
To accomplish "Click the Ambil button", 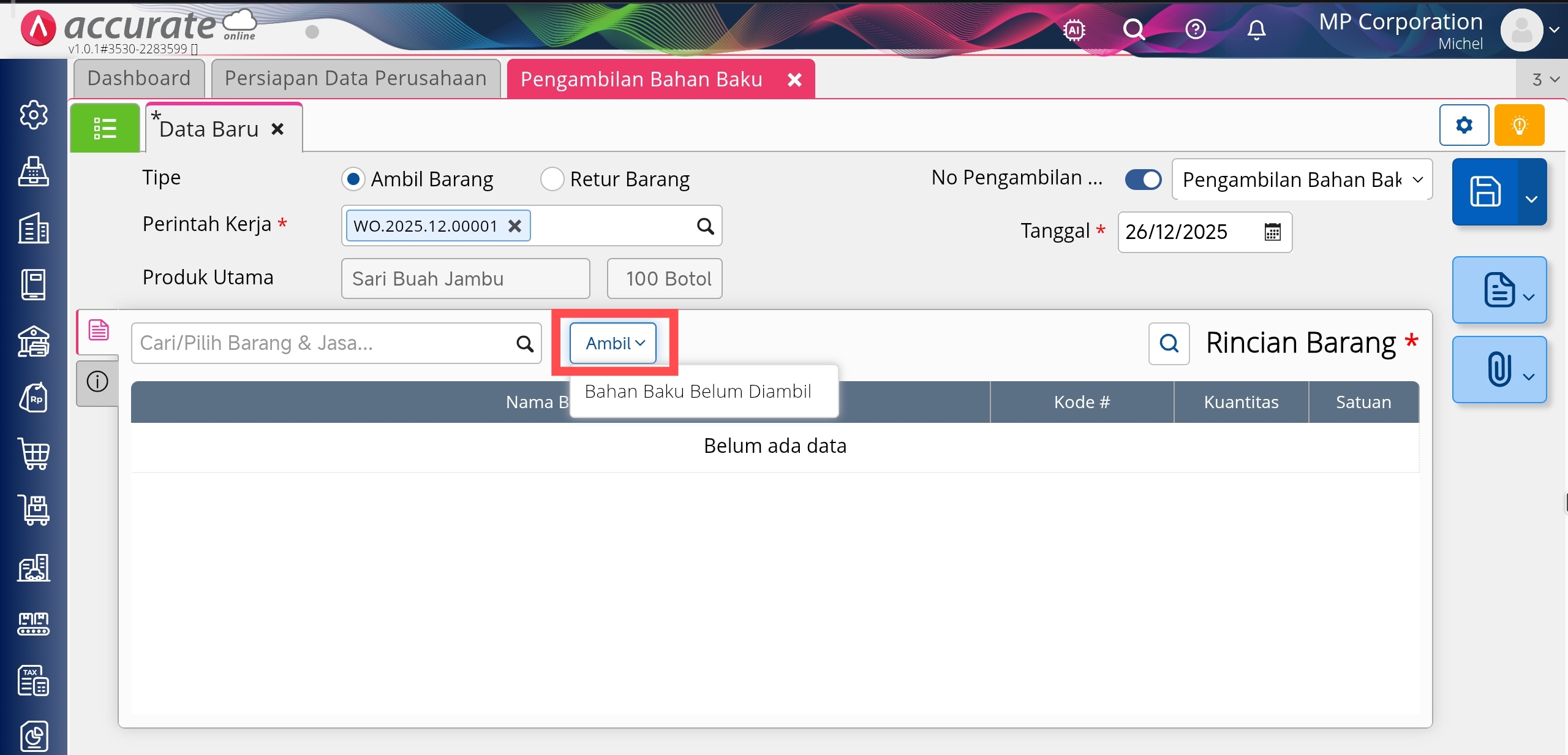I will tap(614, 343).
